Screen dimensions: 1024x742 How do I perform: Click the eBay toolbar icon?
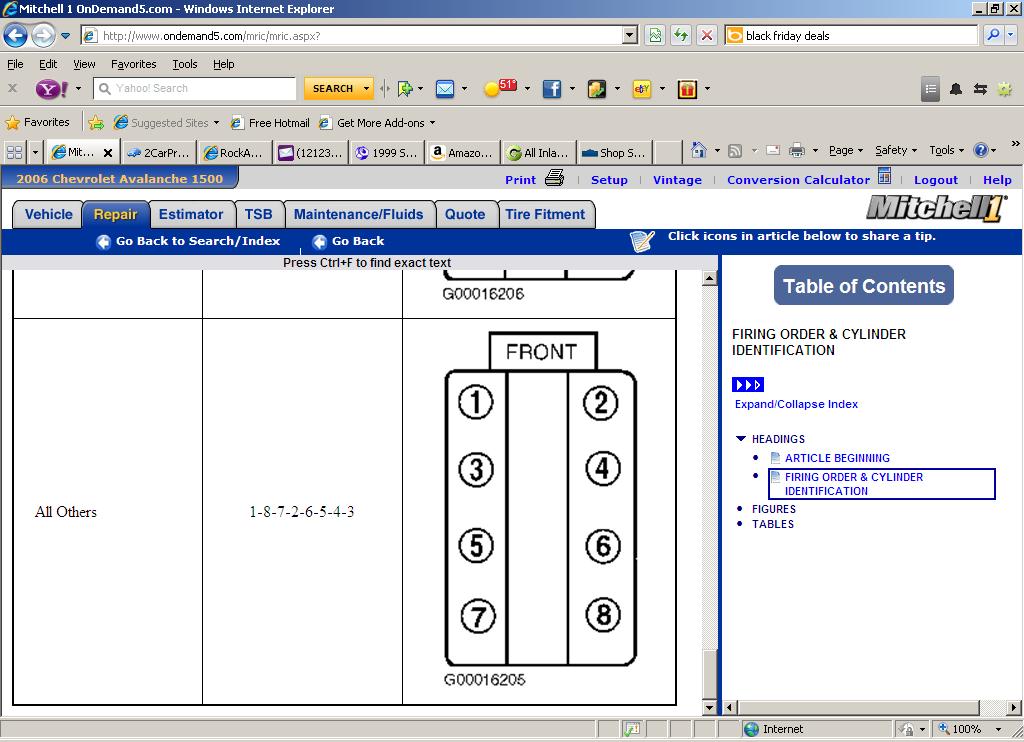point(642,89)
